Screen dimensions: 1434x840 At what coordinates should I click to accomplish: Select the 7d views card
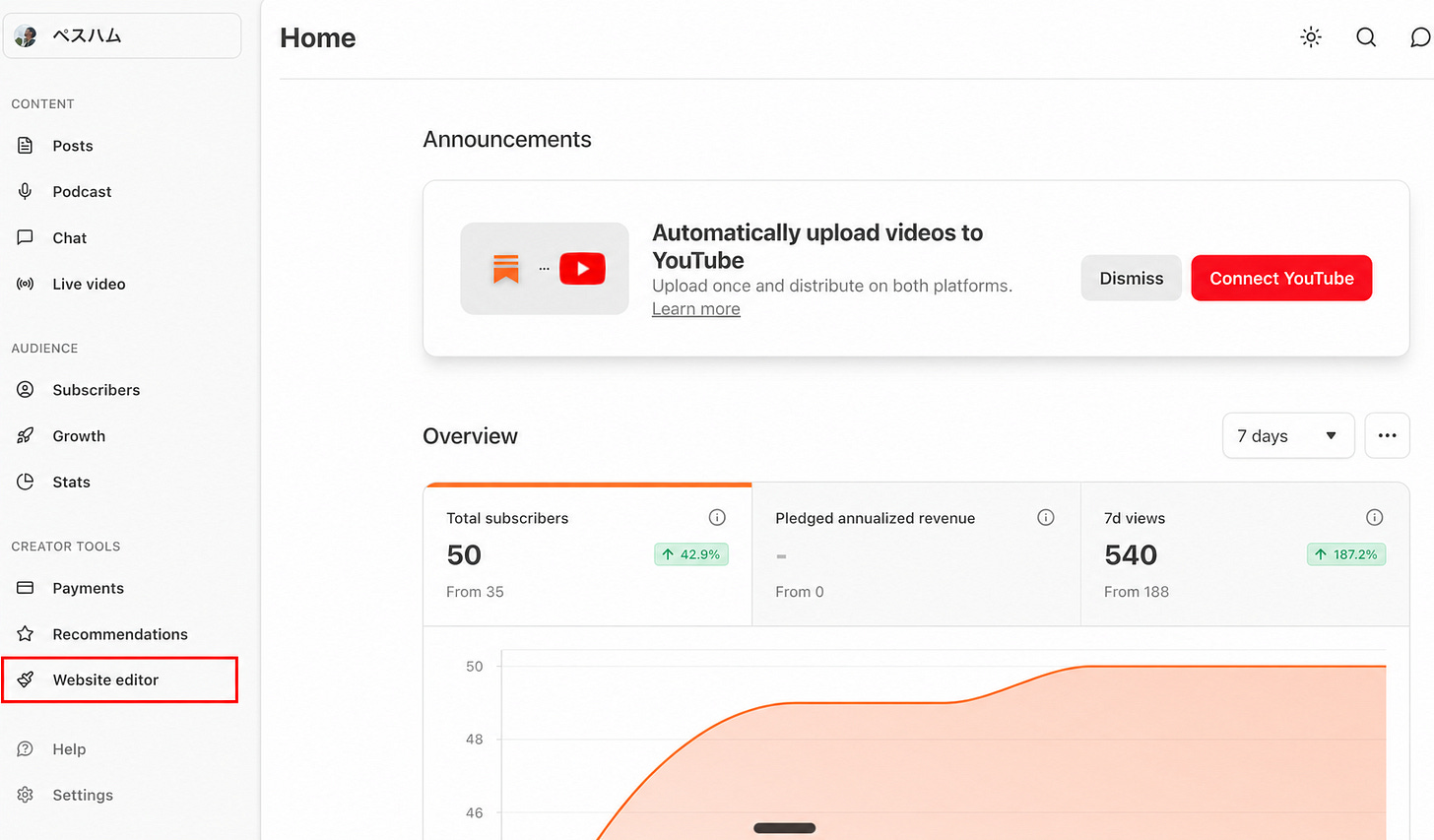click(x=1245, y=554)
